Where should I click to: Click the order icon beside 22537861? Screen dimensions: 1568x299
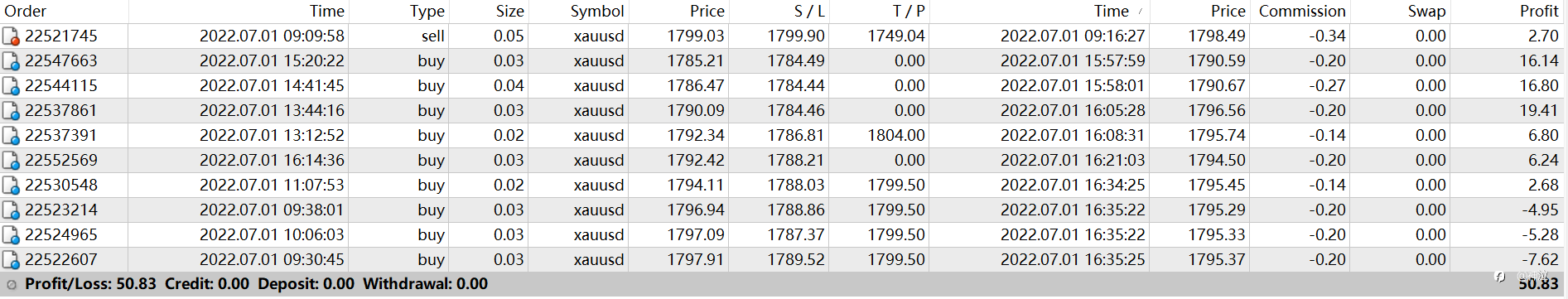11,111
